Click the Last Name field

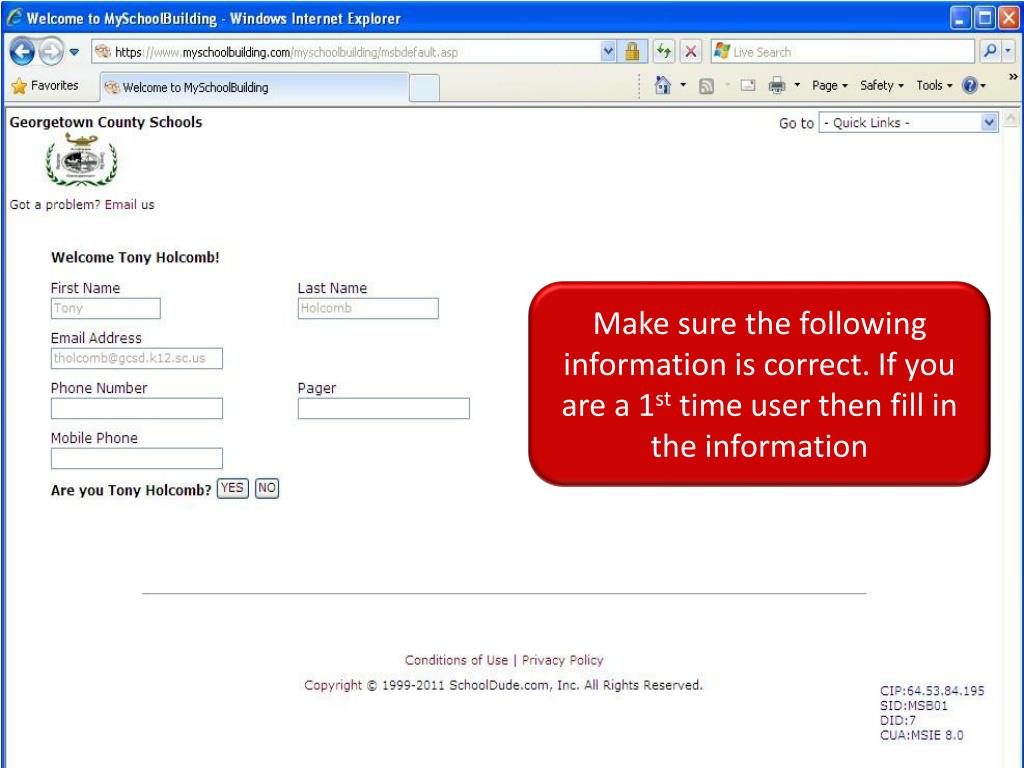click(x=368, y=308)
